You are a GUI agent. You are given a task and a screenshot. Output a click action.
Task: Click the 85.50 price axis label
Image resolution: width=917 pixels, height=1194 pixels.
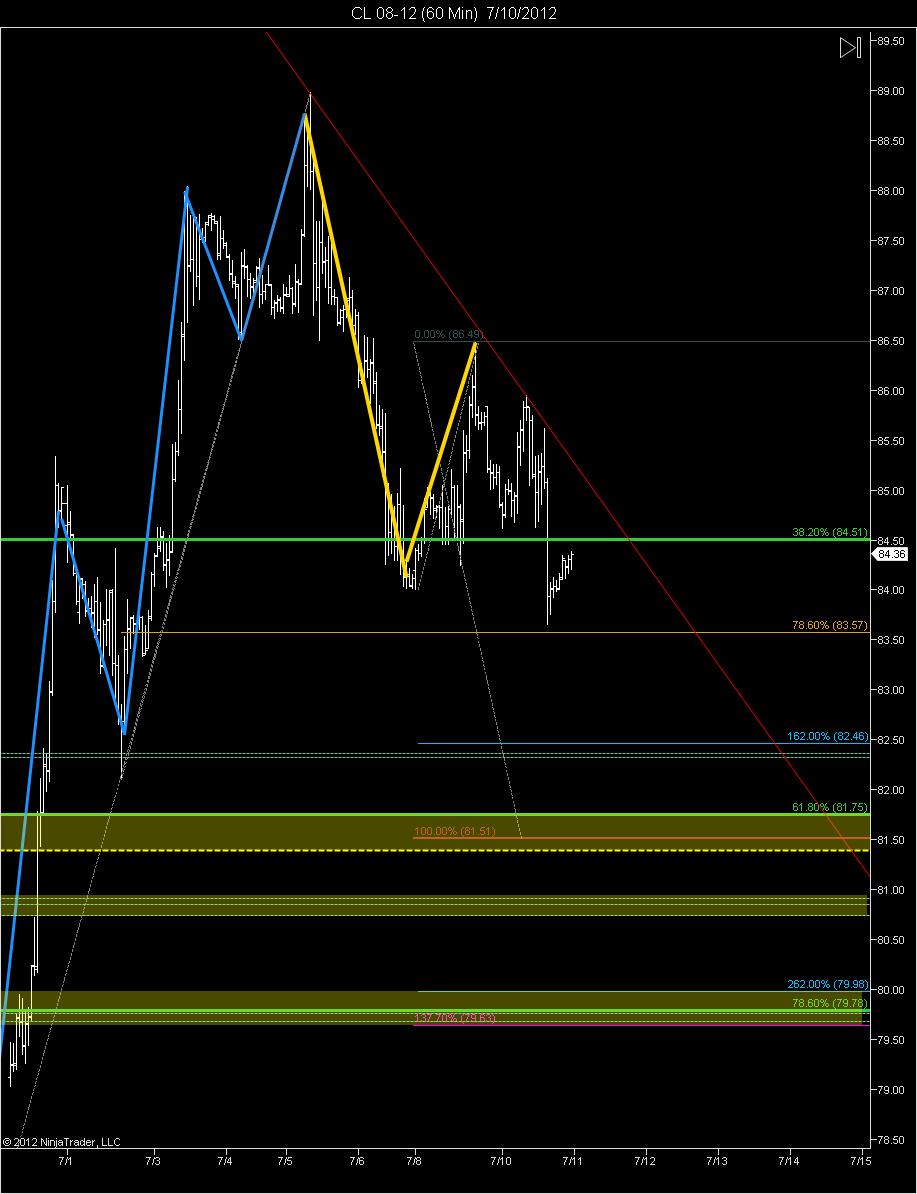tap(891, 441)
